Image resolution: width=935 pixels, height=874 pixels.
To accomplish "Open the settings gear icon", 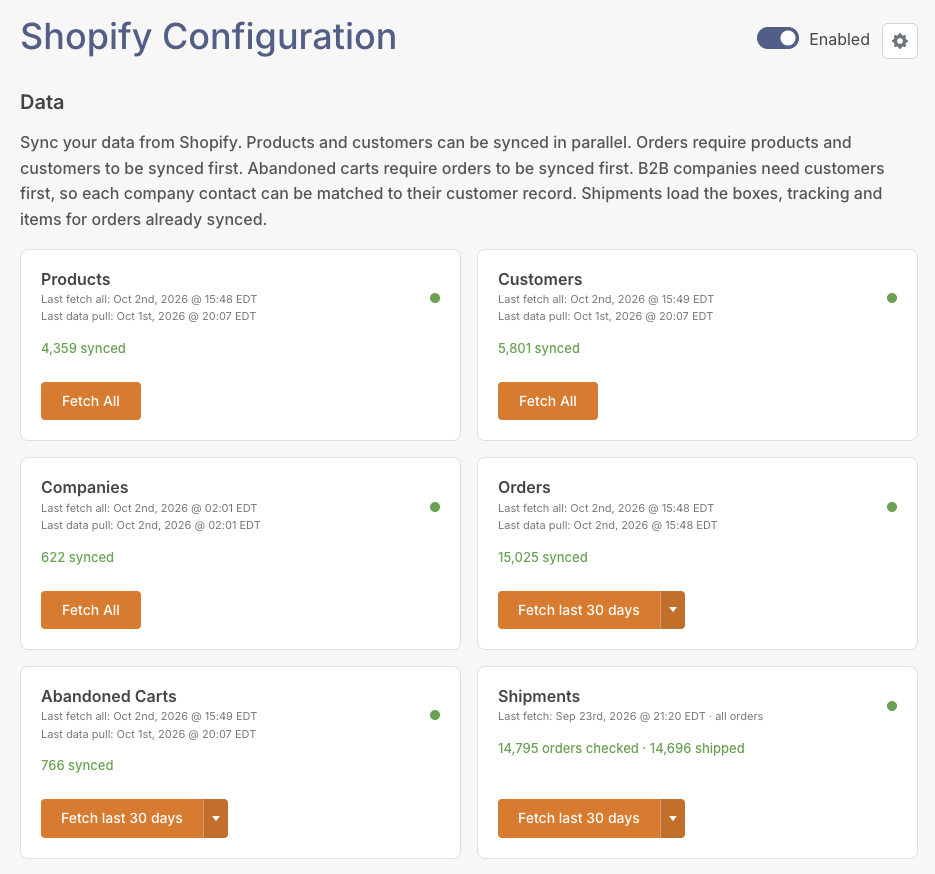I will [899, 41].
